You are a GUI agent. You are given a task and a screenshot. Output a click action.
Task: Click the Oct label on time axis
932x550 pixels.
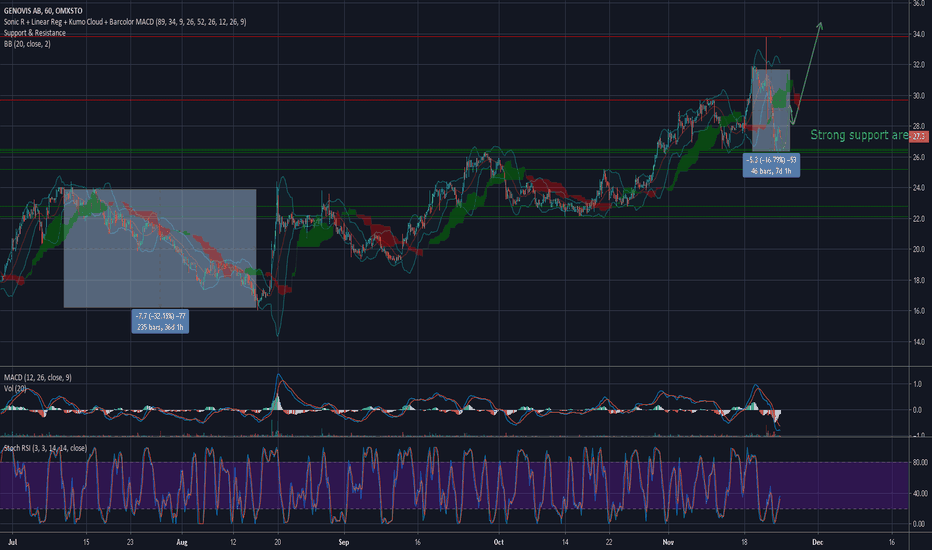pos(499,542)
